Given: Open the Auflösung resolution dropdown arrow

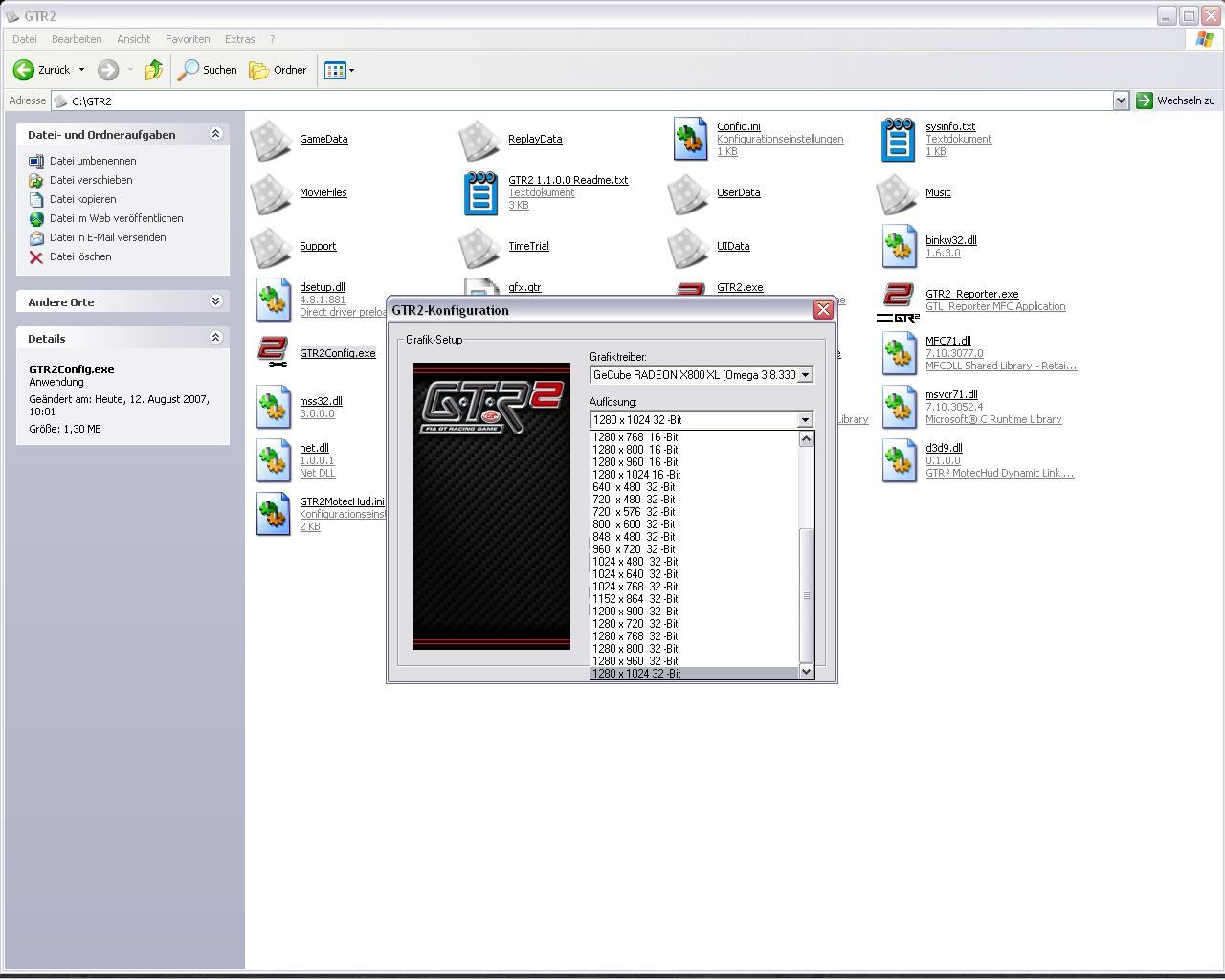Looking at the screenshot, I should tap(805, 419).
